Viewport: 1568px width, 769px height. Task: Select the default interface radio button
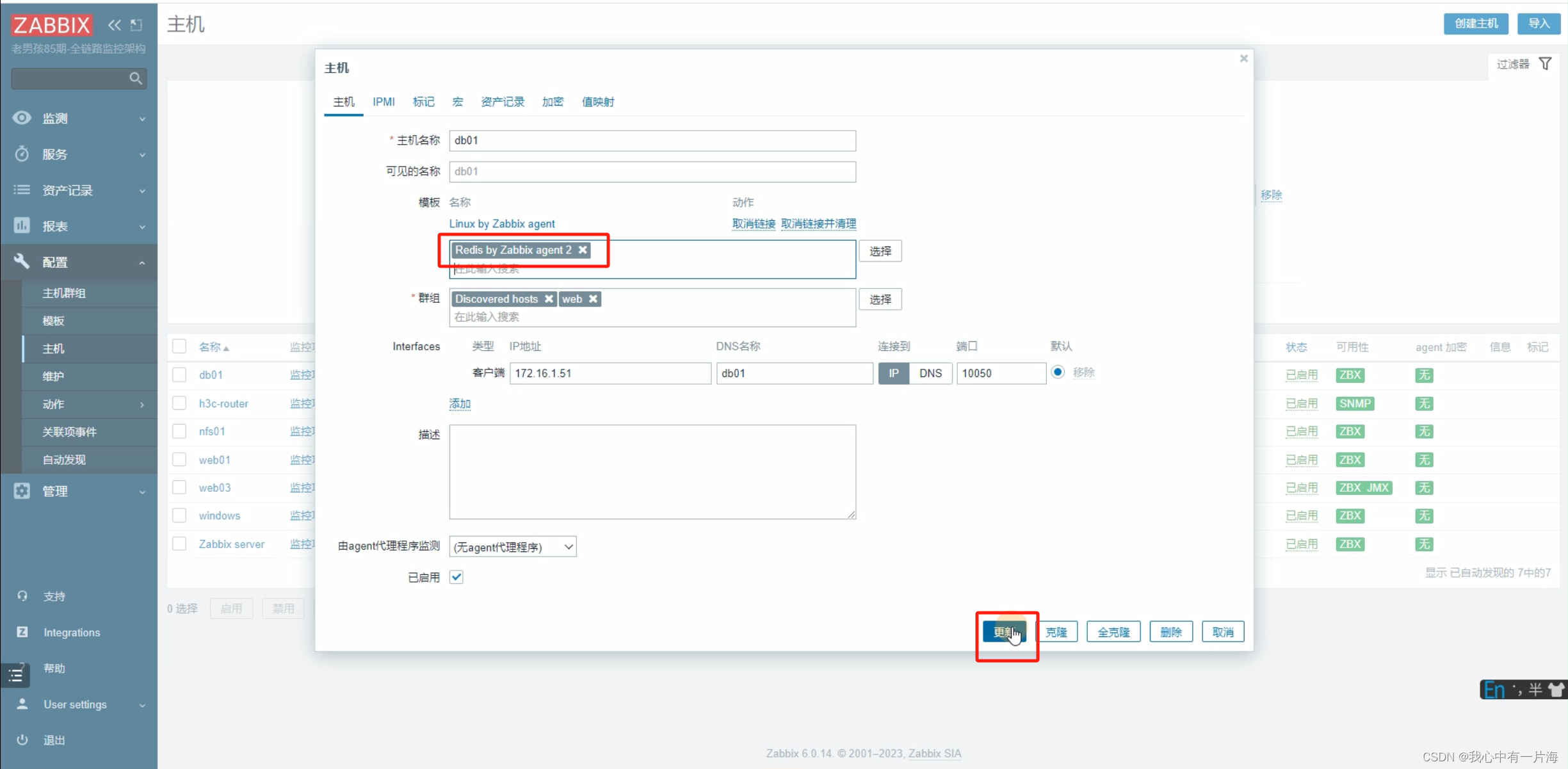(x=1058, y=372)
